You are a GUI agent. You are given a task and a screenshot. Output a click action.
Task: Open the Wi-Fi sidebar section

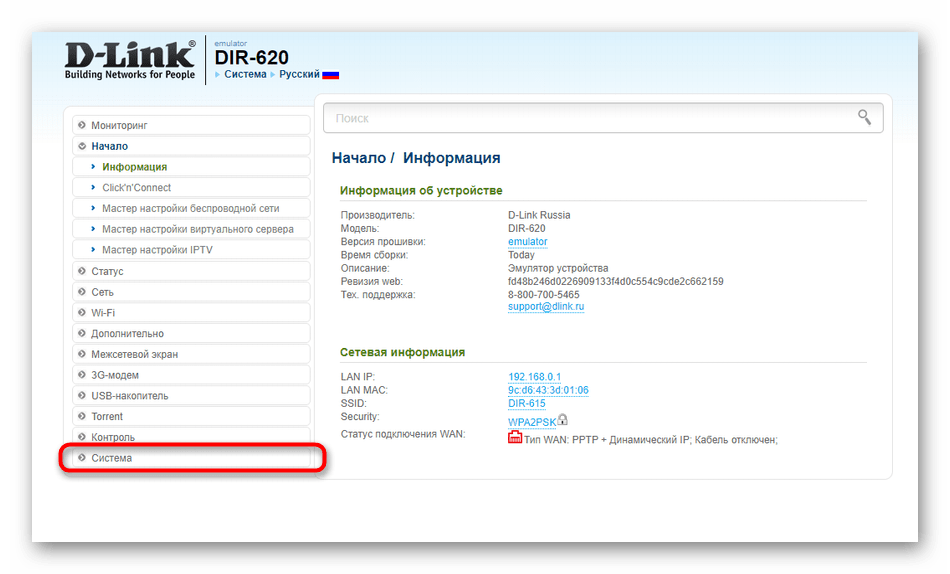(103, 313)
